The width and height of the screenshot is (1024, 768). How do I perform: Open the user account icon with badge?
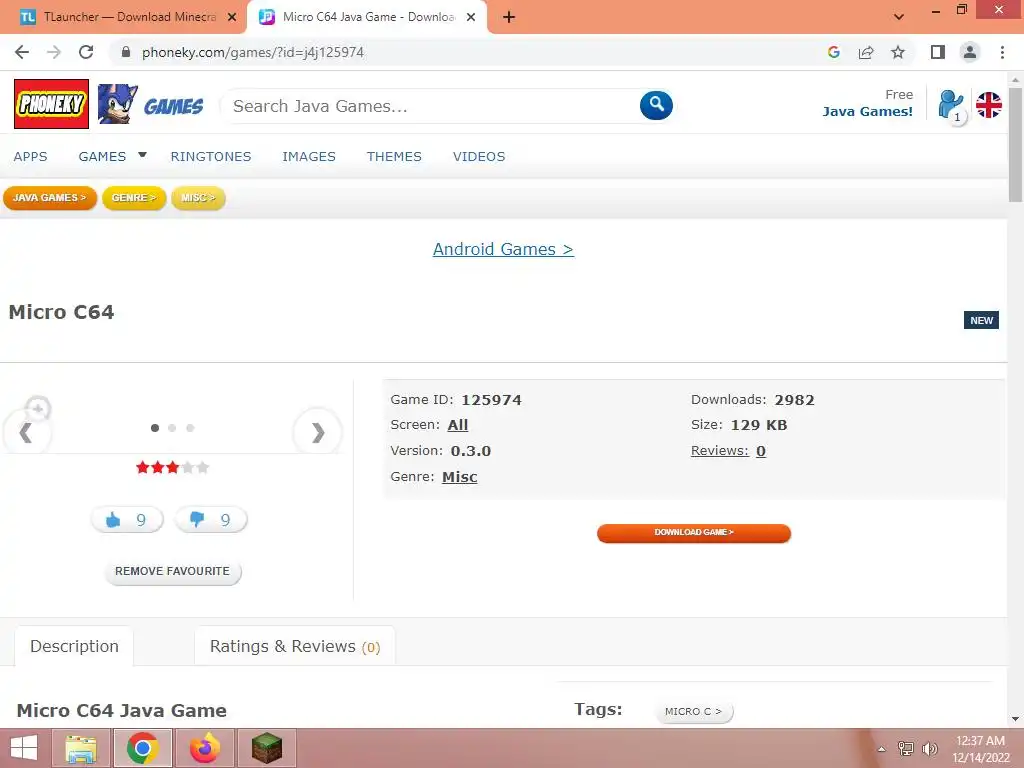[x=951, y=106]
